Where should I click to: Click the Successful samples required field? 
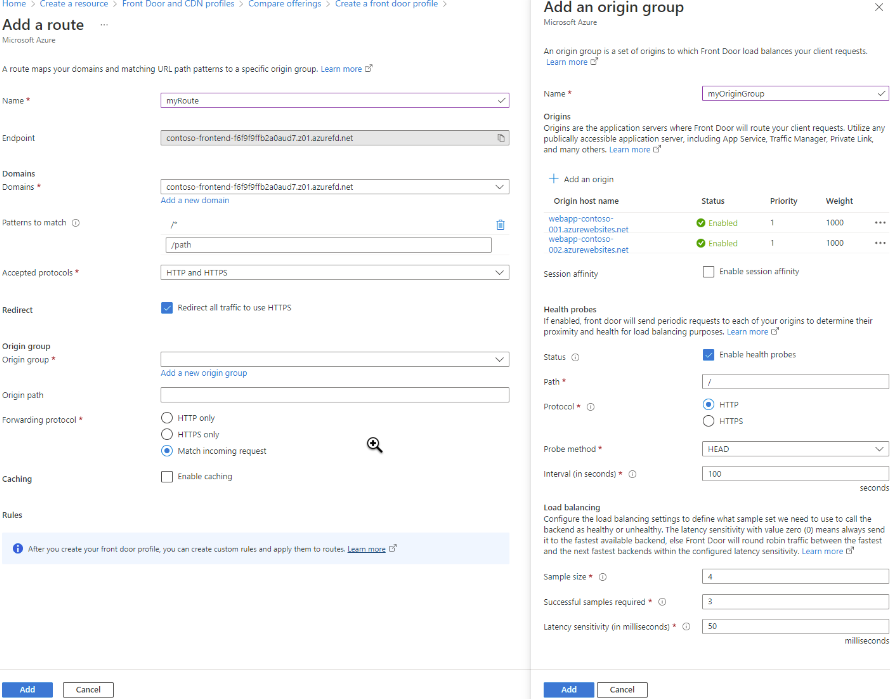click(x=795, y=602)
